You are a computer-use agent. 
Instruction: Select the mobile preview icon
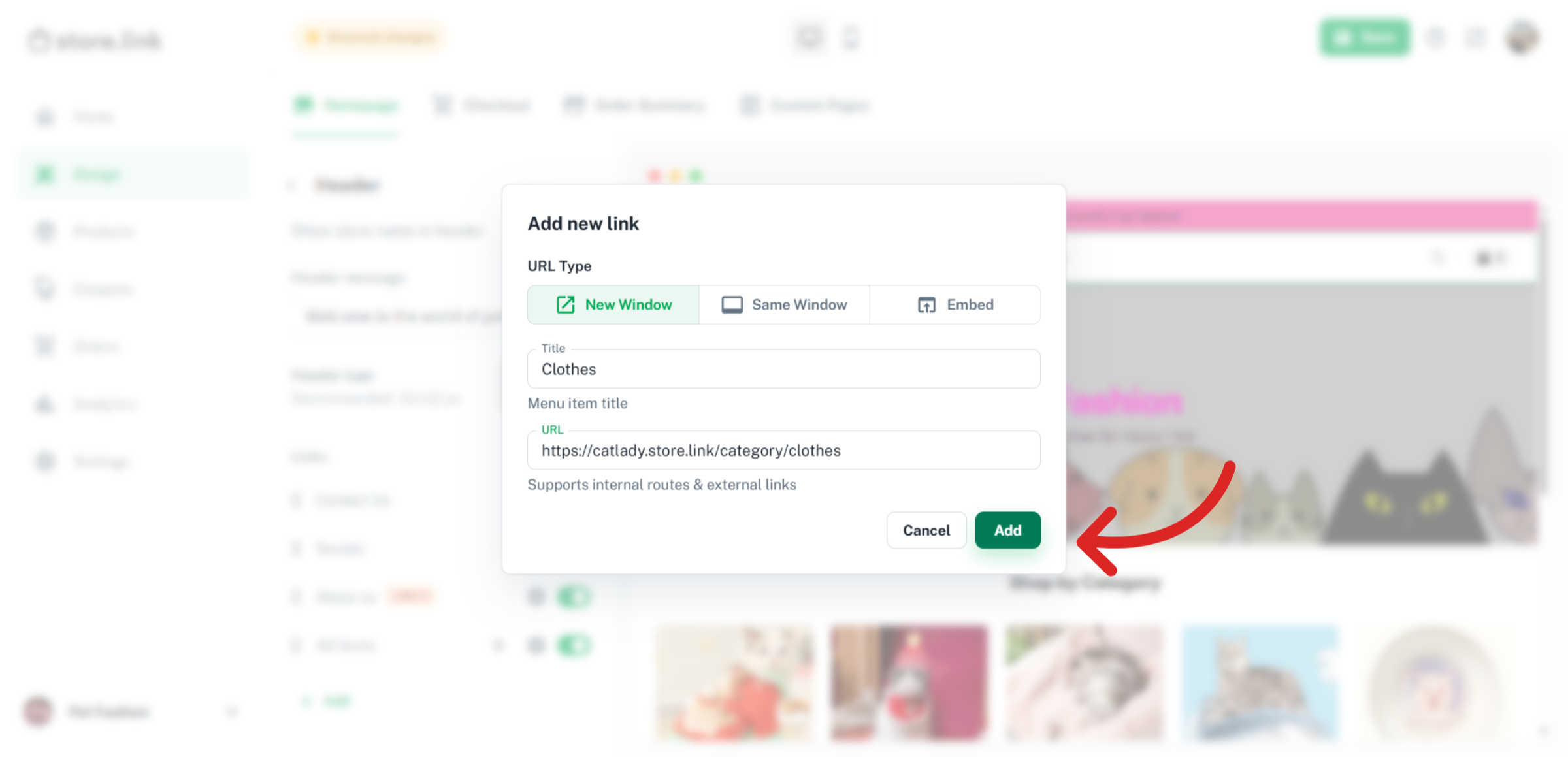tap(851, 38)
